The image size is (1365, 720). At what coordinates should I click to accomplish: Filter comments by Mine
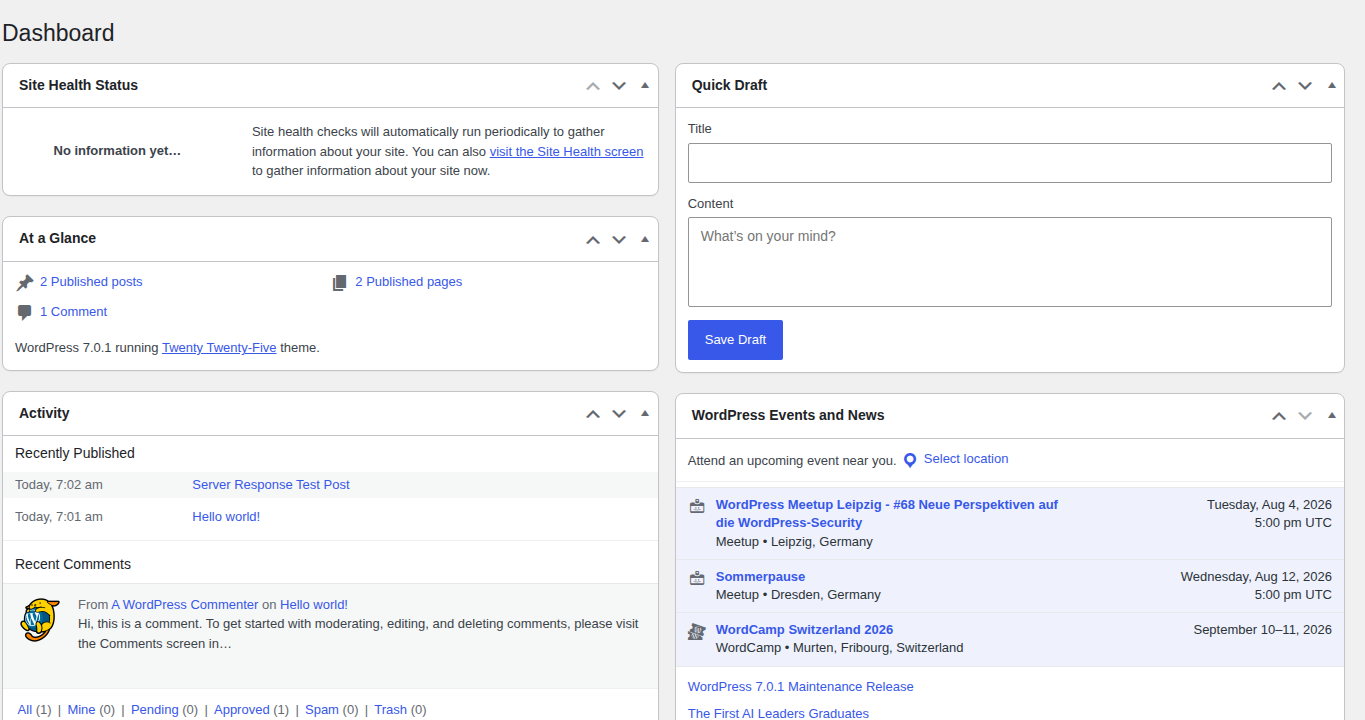pos(82,710)
